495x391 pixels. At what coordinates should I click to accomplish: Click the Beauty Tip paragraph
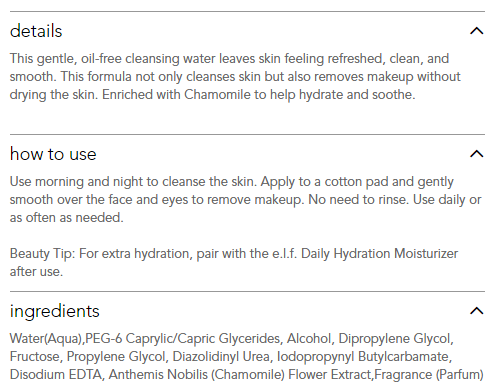click(x=234, y=262)
